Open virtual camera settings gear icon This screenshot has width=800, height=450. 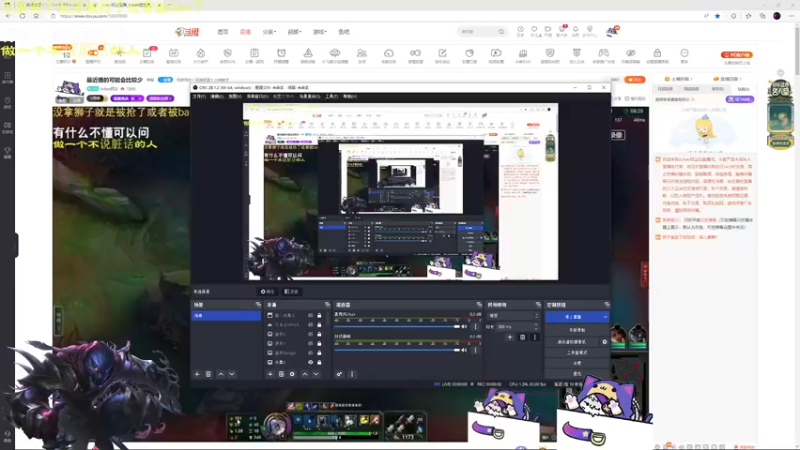pos(605,342)
